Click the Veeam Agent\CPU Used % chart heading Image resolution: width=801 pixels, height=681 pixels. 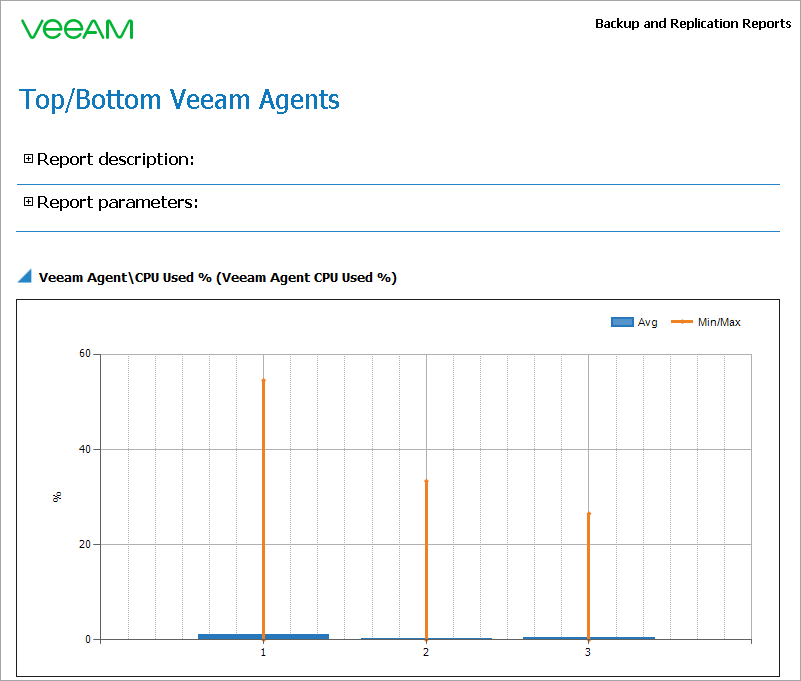coord(218,277)
